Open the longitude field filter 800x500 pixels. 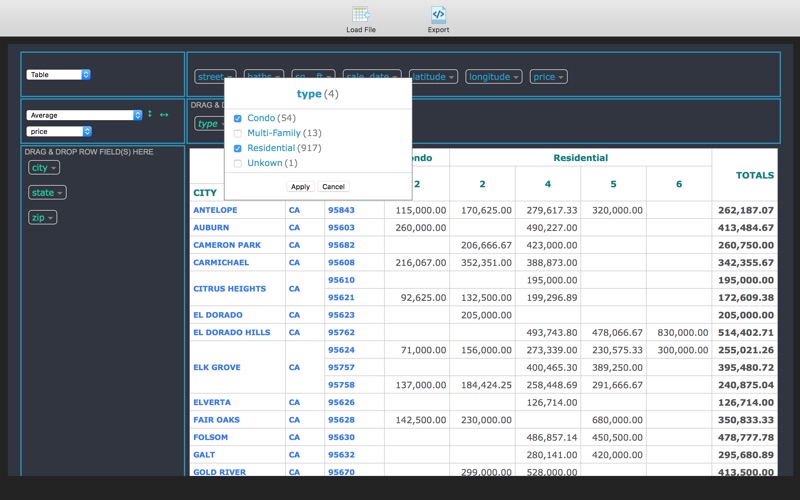click(x=493, y=77)
